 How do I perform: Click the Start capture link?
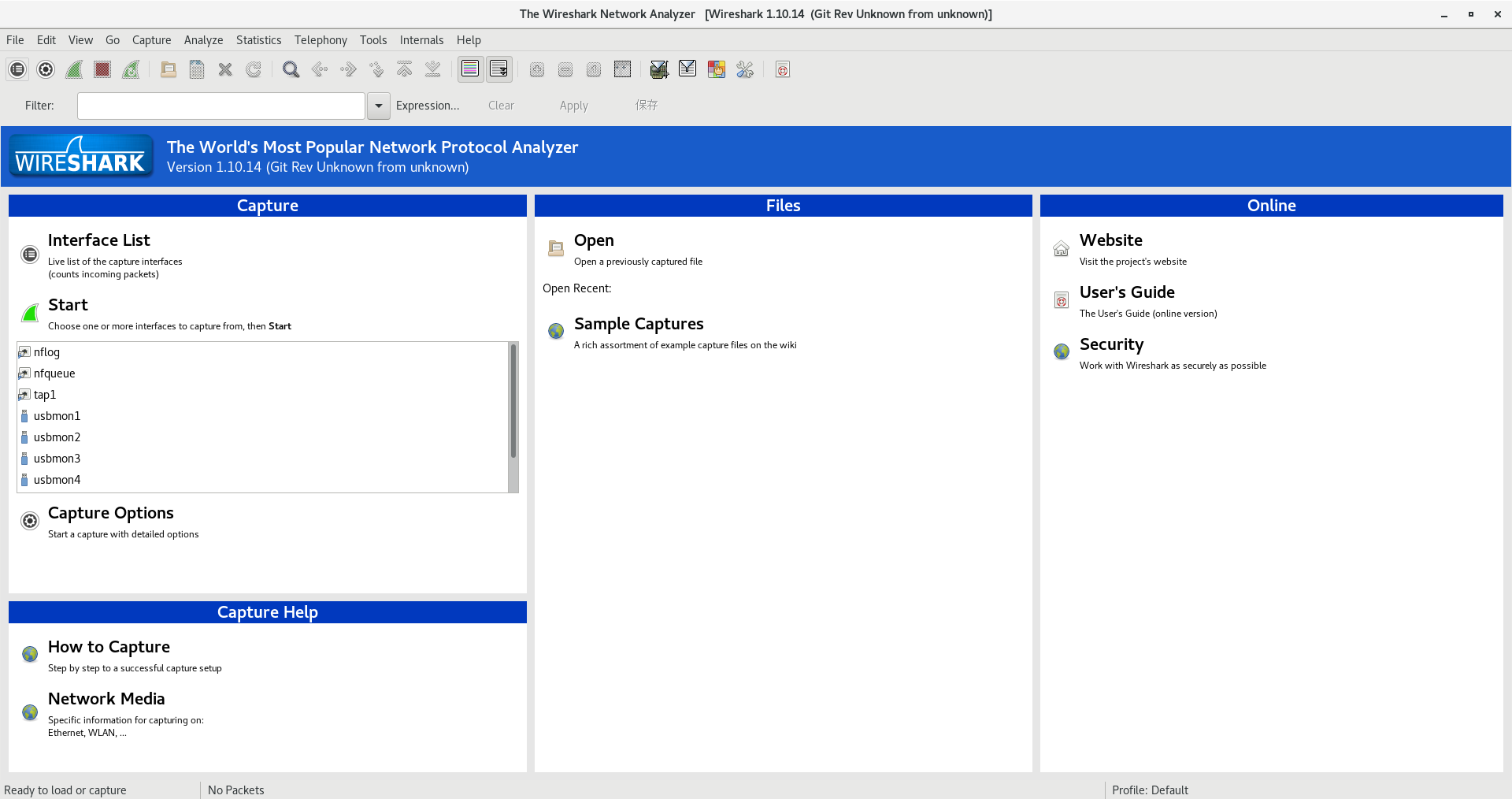point(68,305)
